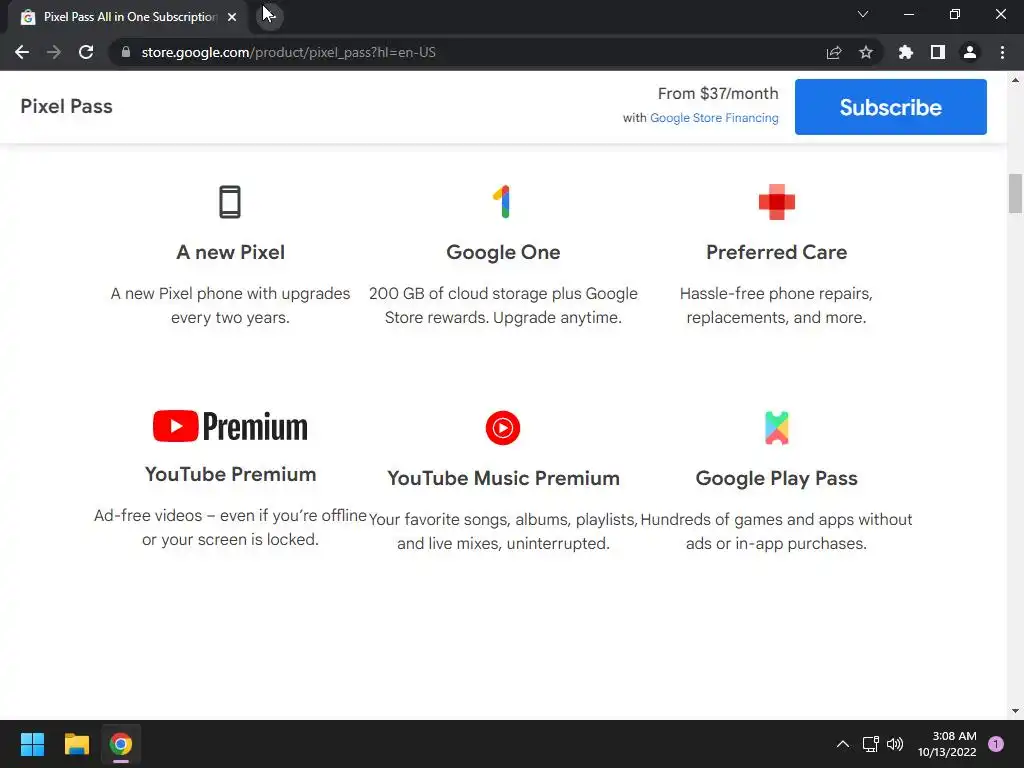Close the Pixel Pass tab
This screenshot has width=1024, height=768.
[232, 17]
